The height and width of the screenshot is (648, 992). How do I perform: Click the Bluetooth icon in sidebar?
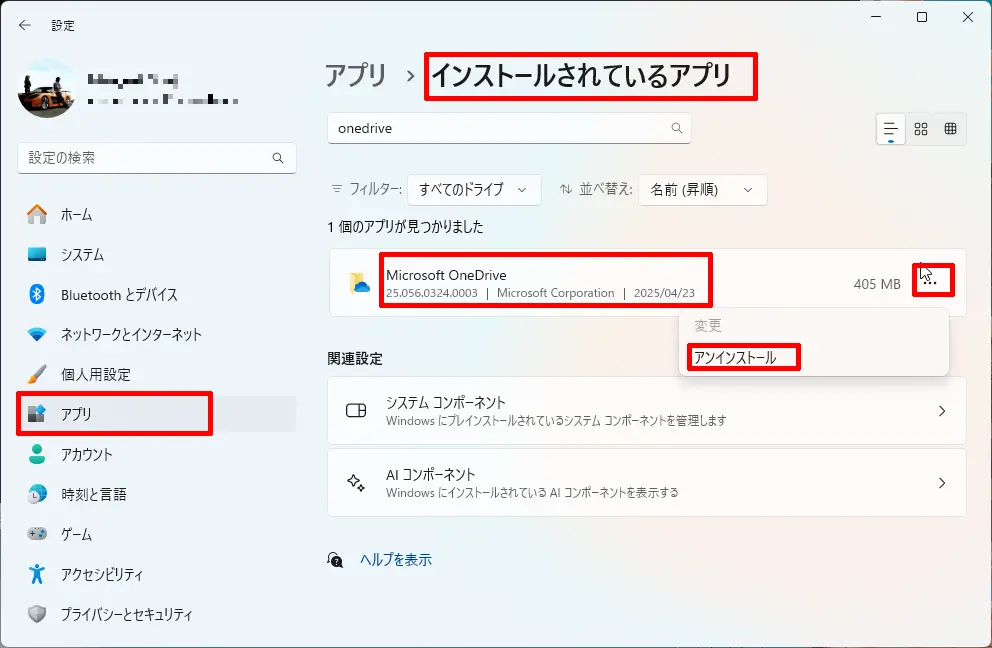[x=37, y=294]
